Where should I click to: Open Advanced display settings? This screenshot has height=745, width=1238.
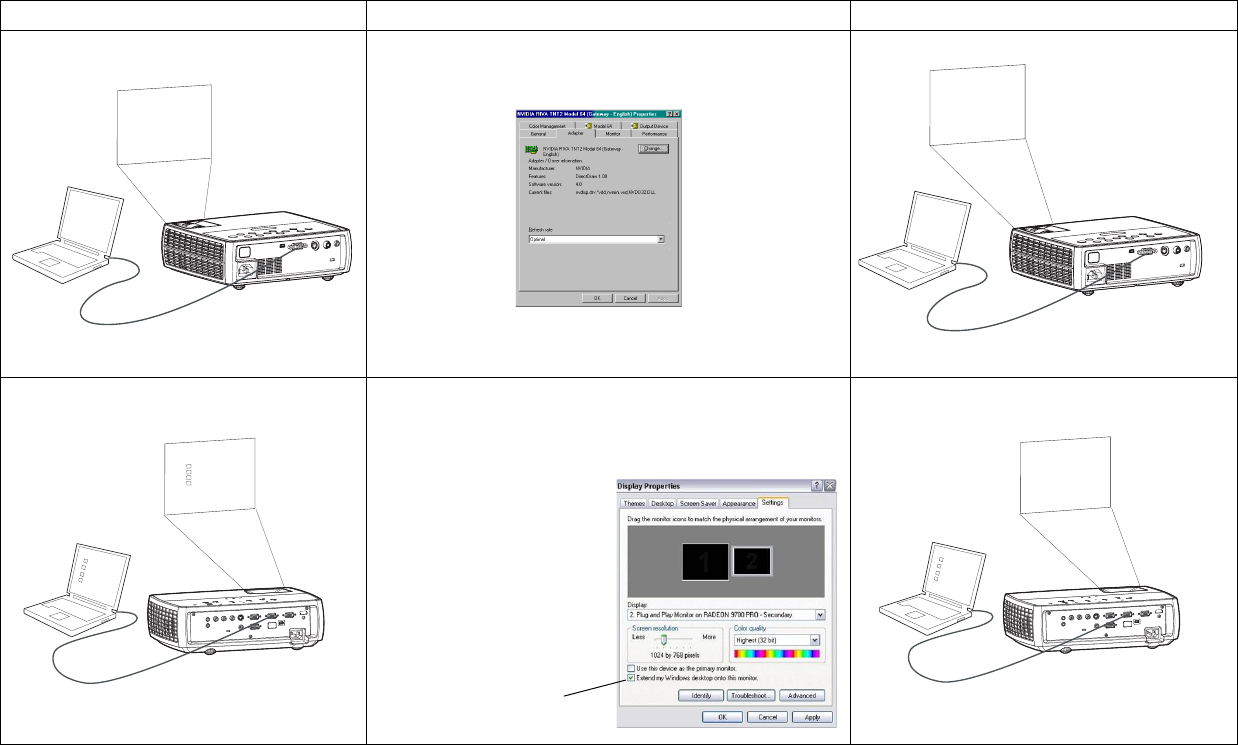[802, 695]
